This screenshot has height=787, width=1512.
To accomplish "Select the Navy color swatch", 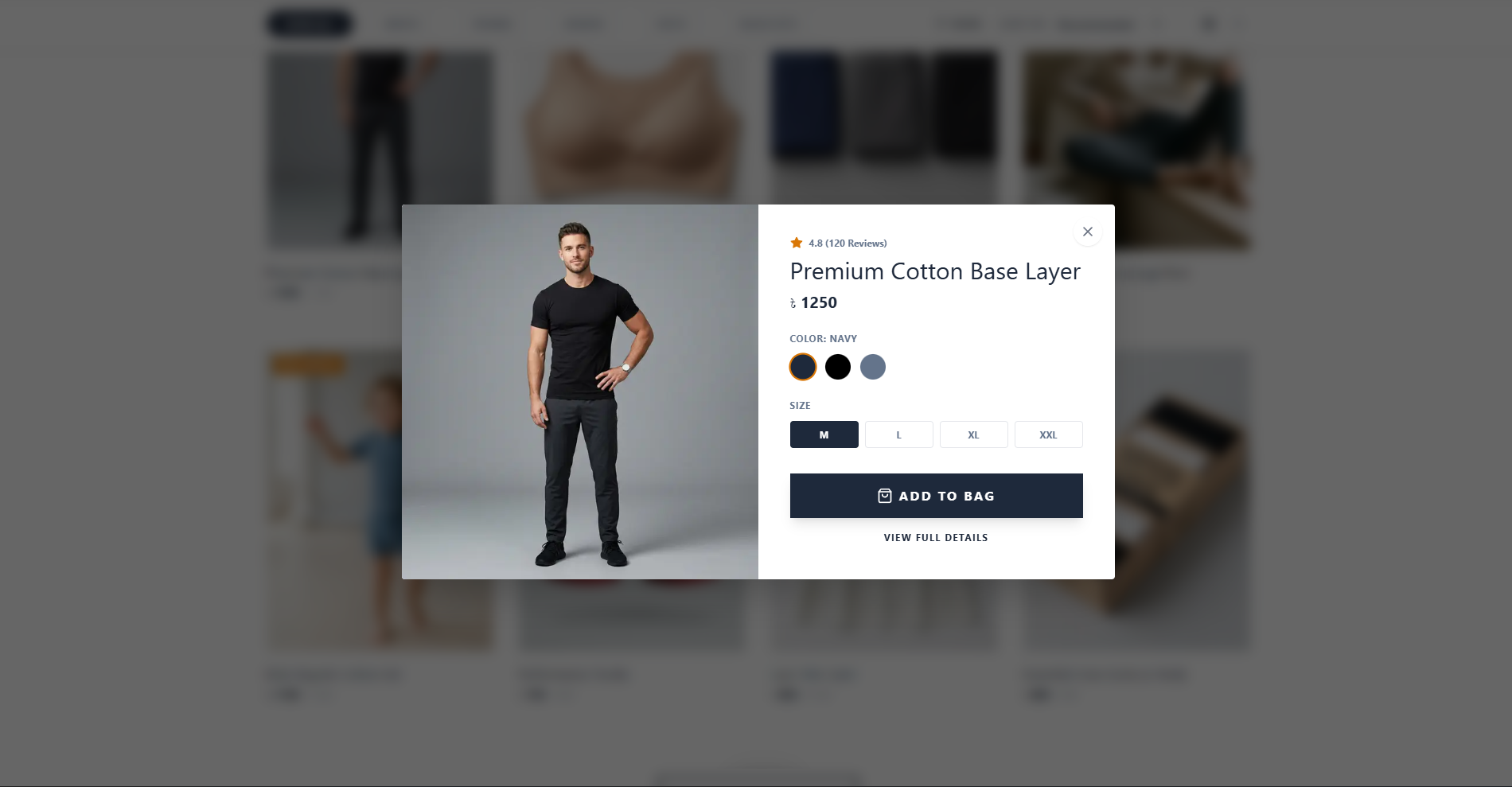I will point(803,367).
